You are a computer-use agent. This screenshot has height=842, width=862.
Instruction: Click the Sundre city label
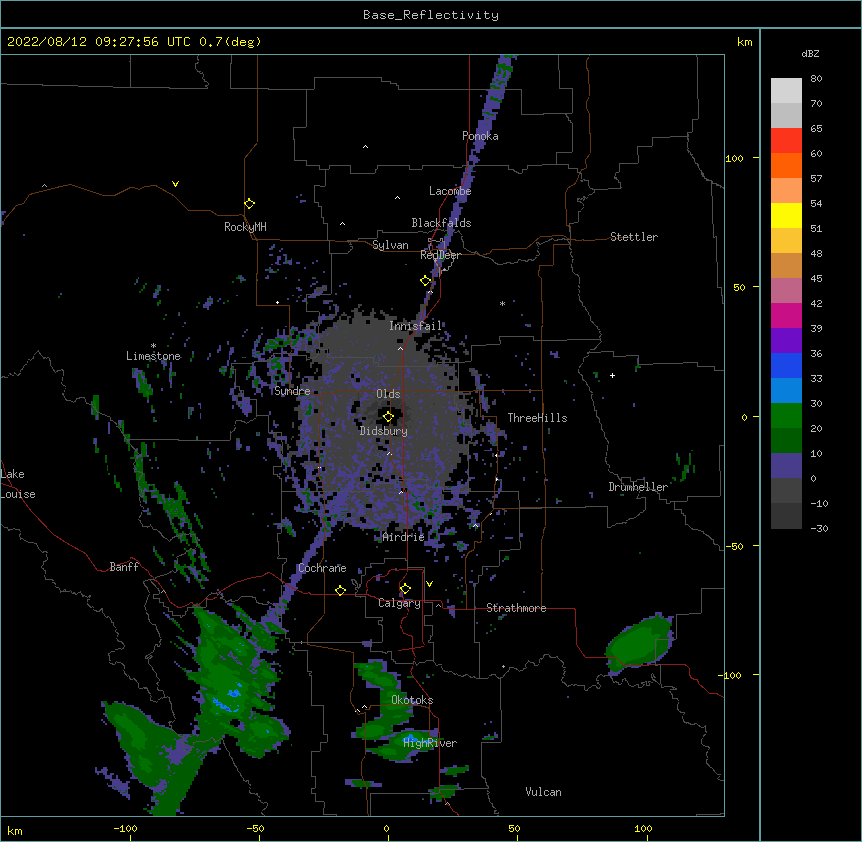[292, 391]
